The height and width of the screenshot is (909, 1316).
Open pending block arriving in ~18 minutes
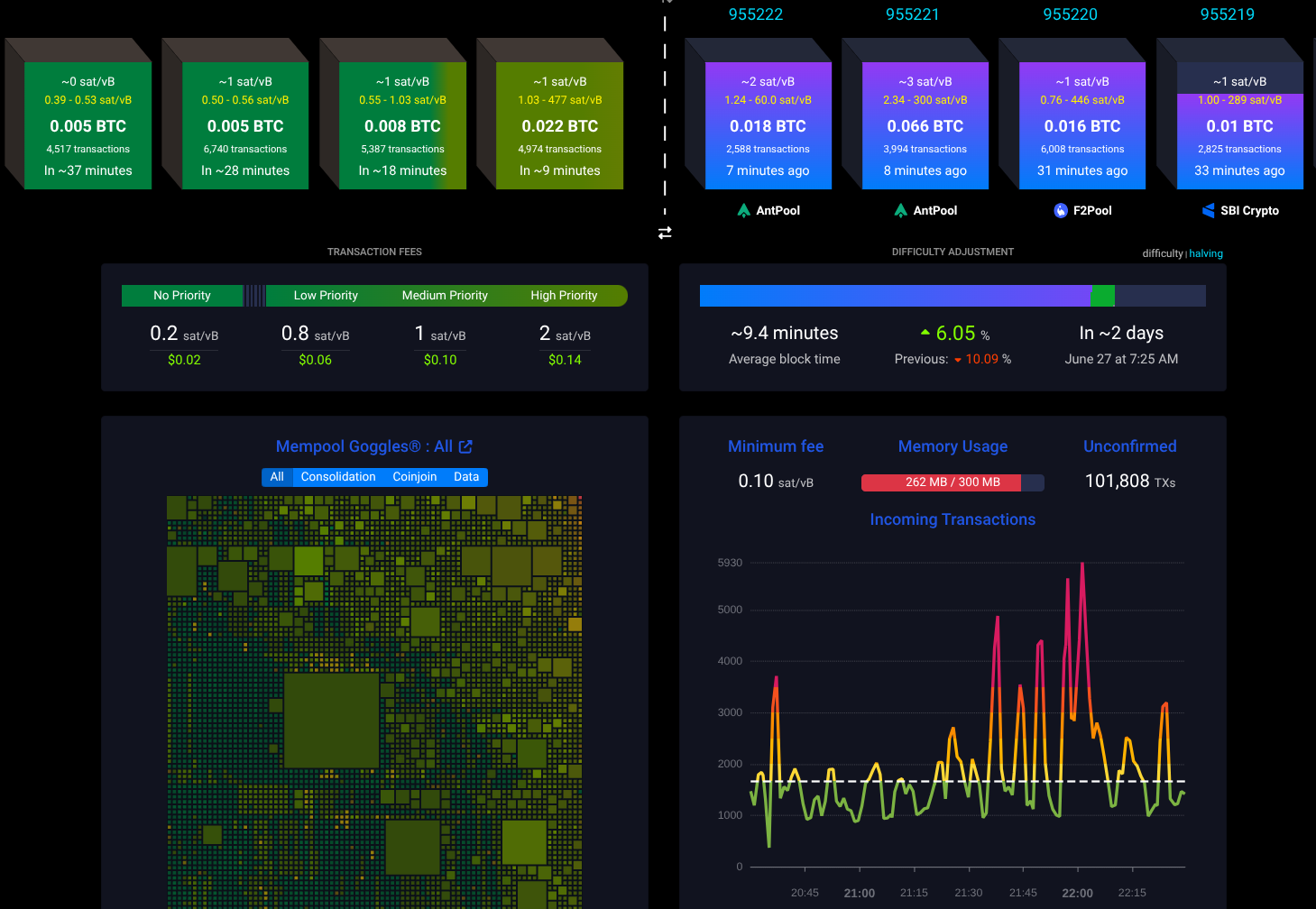click(x=402, y=125)
